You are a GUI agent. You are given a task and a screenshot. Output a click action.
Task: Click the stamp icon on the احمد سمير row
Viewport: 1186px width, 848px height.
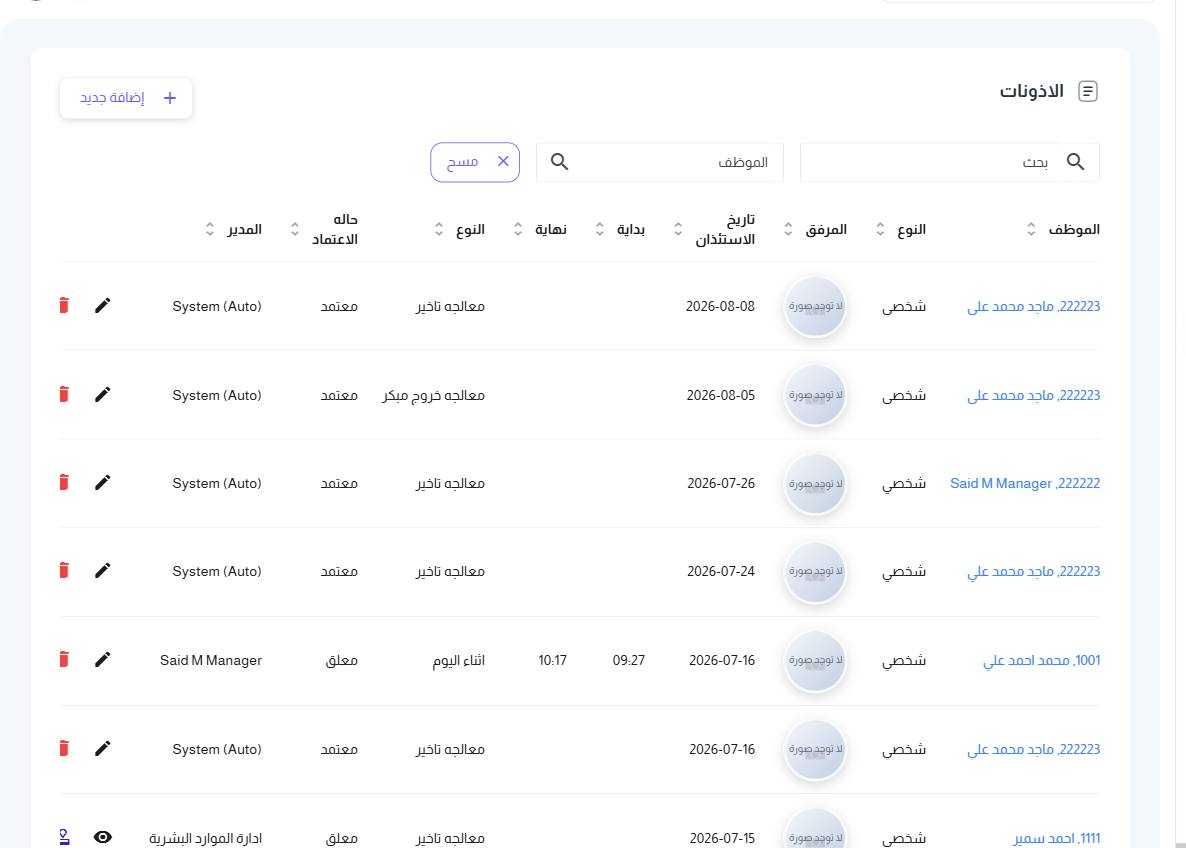click(64, 837)
